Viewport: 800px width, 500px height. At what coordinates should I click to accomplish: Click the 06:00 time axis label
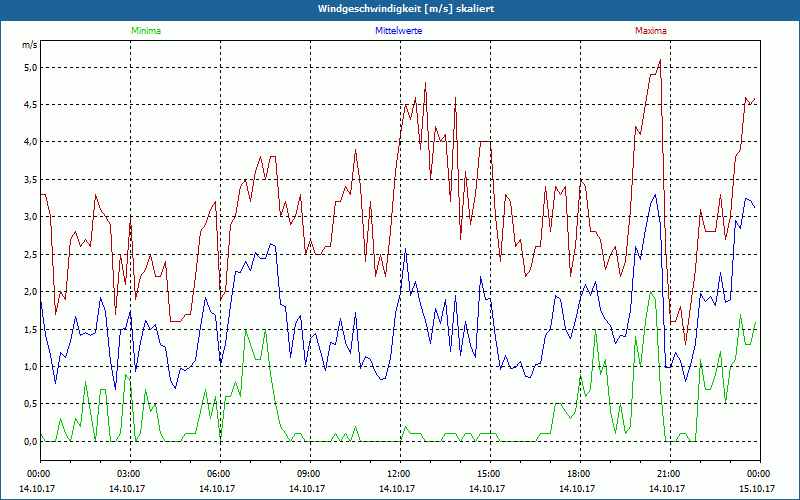[x=220, y=474]
